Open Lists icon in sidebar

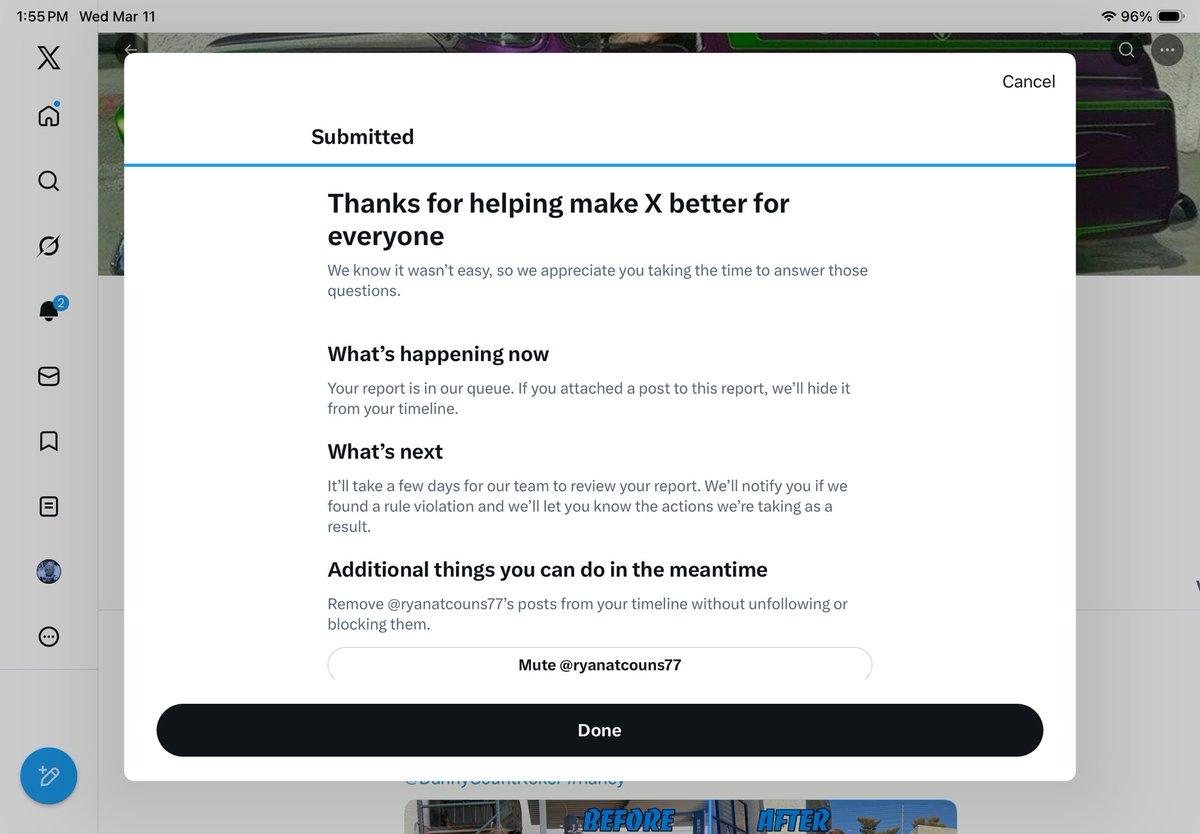48,506
